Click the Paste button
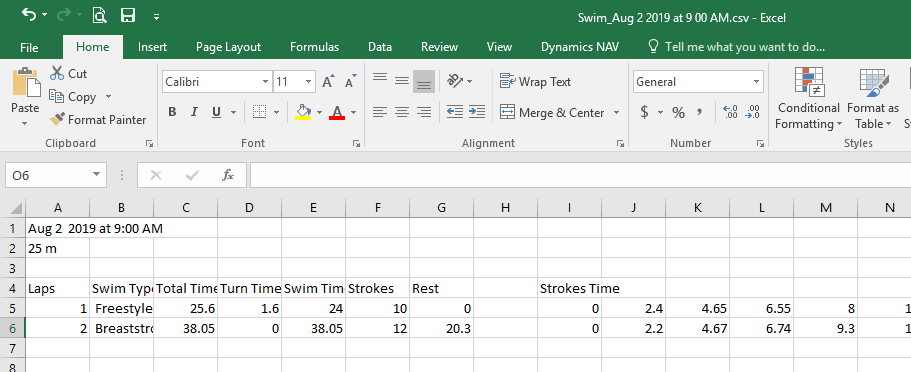The image size is (911, 372). click(x=26, y=97)
